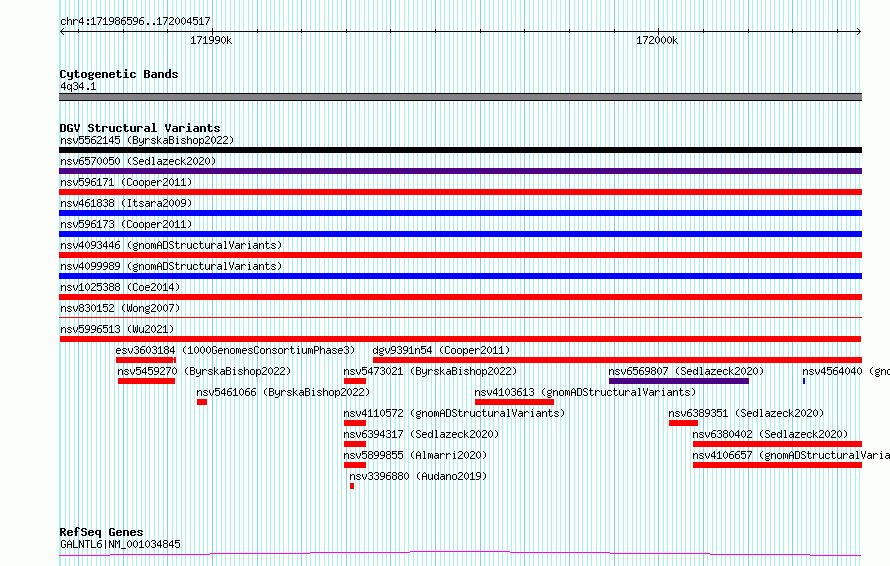Select the blue nsv596173 variant bar

460,234
